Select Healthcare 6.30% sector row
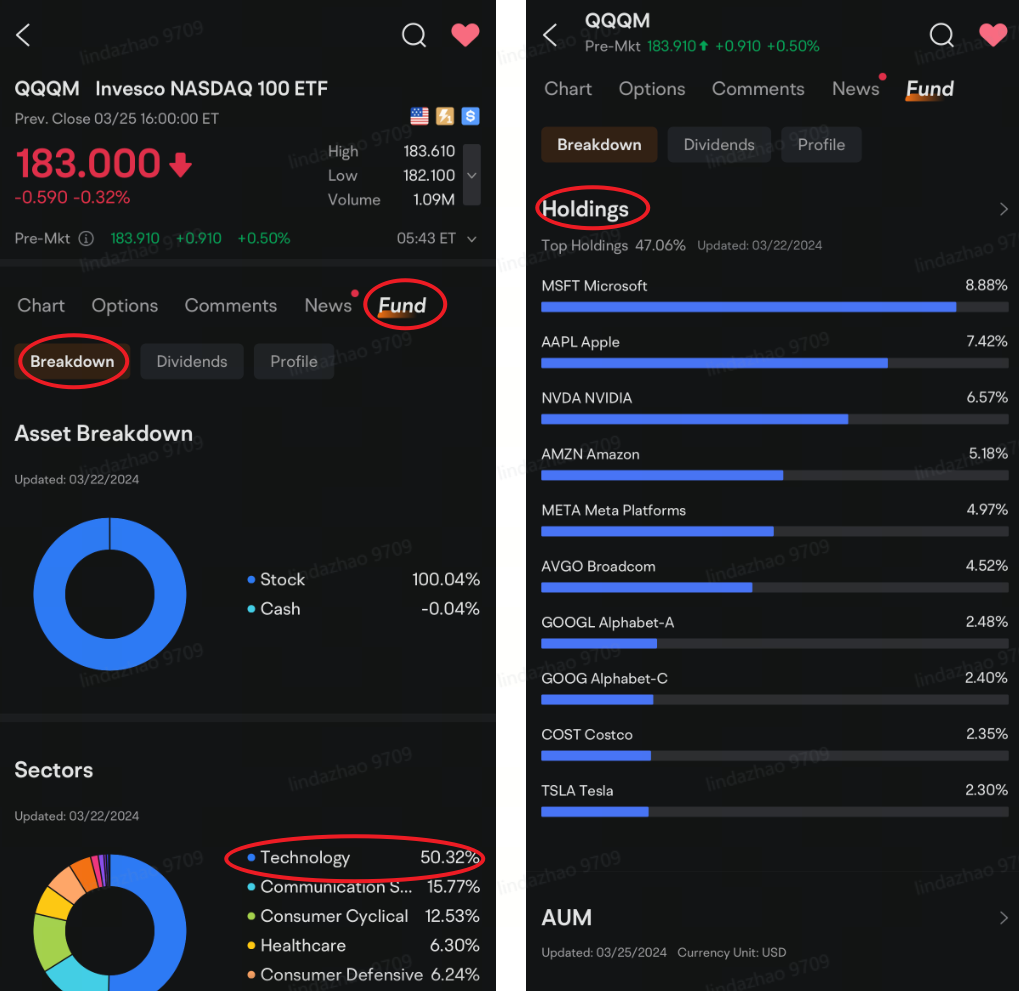The width and height of the screenshot is (1019, 991). pos(363,945)
